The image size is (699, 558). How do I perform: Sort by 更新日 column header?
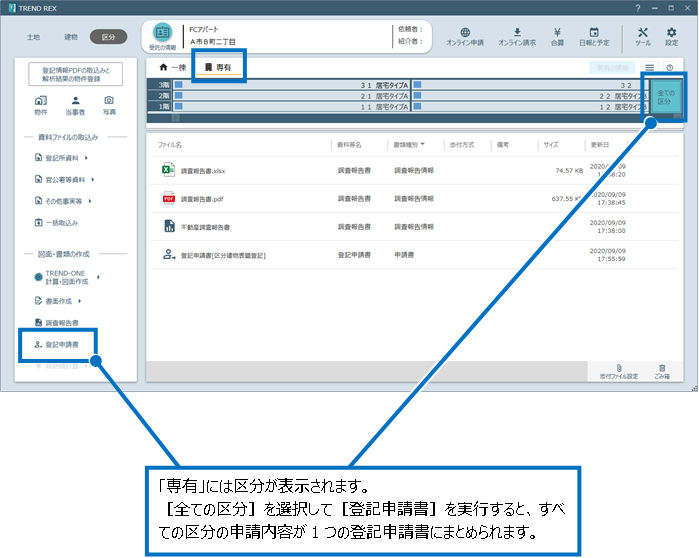600,145
